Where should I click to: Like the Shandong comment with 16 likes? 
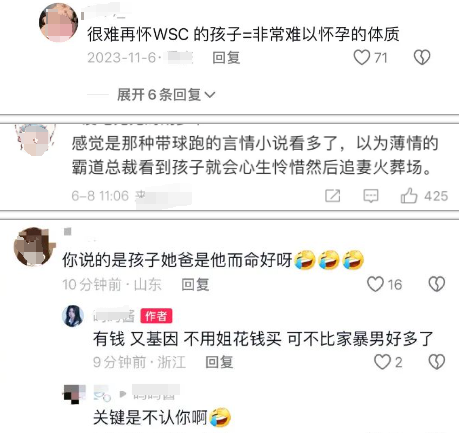coord(375,284)
